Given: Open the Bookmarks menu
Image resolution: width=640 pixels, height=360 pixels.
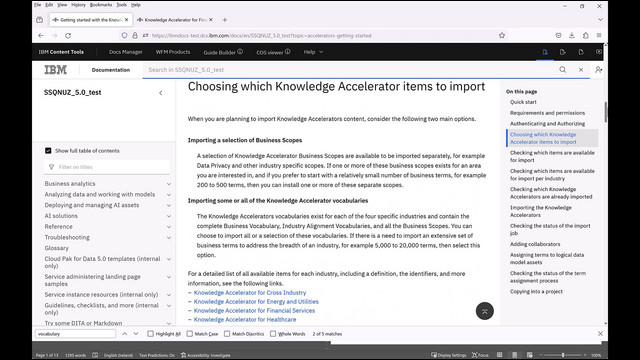Looking at the screenshot, I should point(101,5).
